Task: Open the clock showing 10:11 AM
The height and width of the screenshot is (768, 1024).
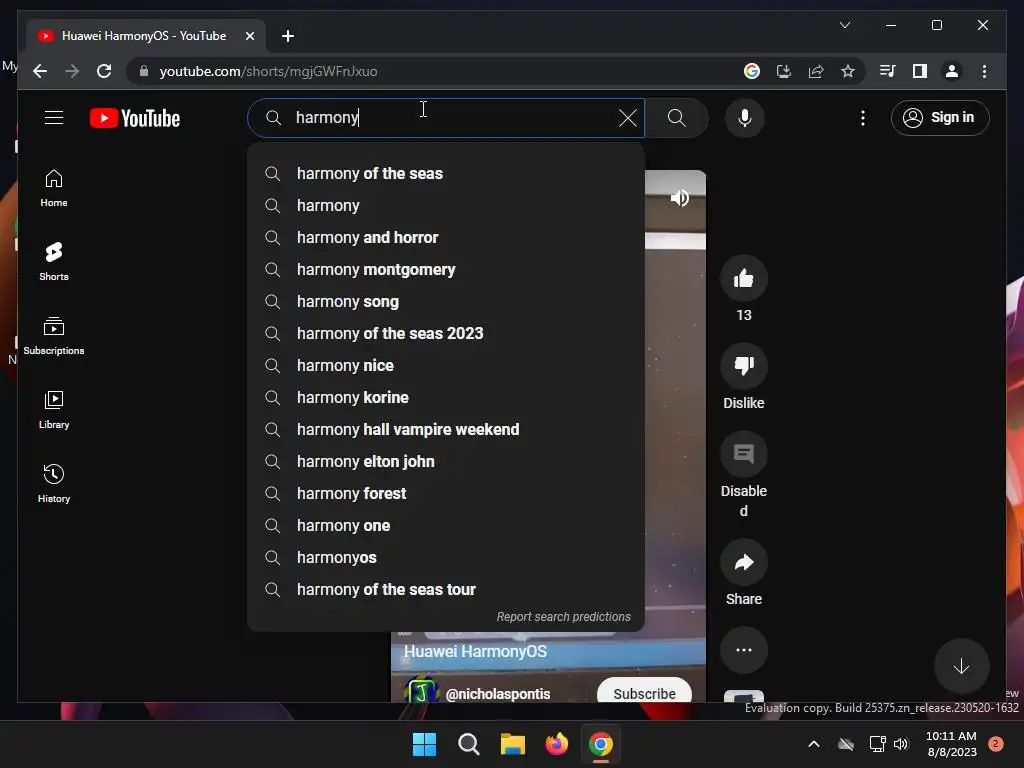Action: pyautogui.click(x=952, y=744)
